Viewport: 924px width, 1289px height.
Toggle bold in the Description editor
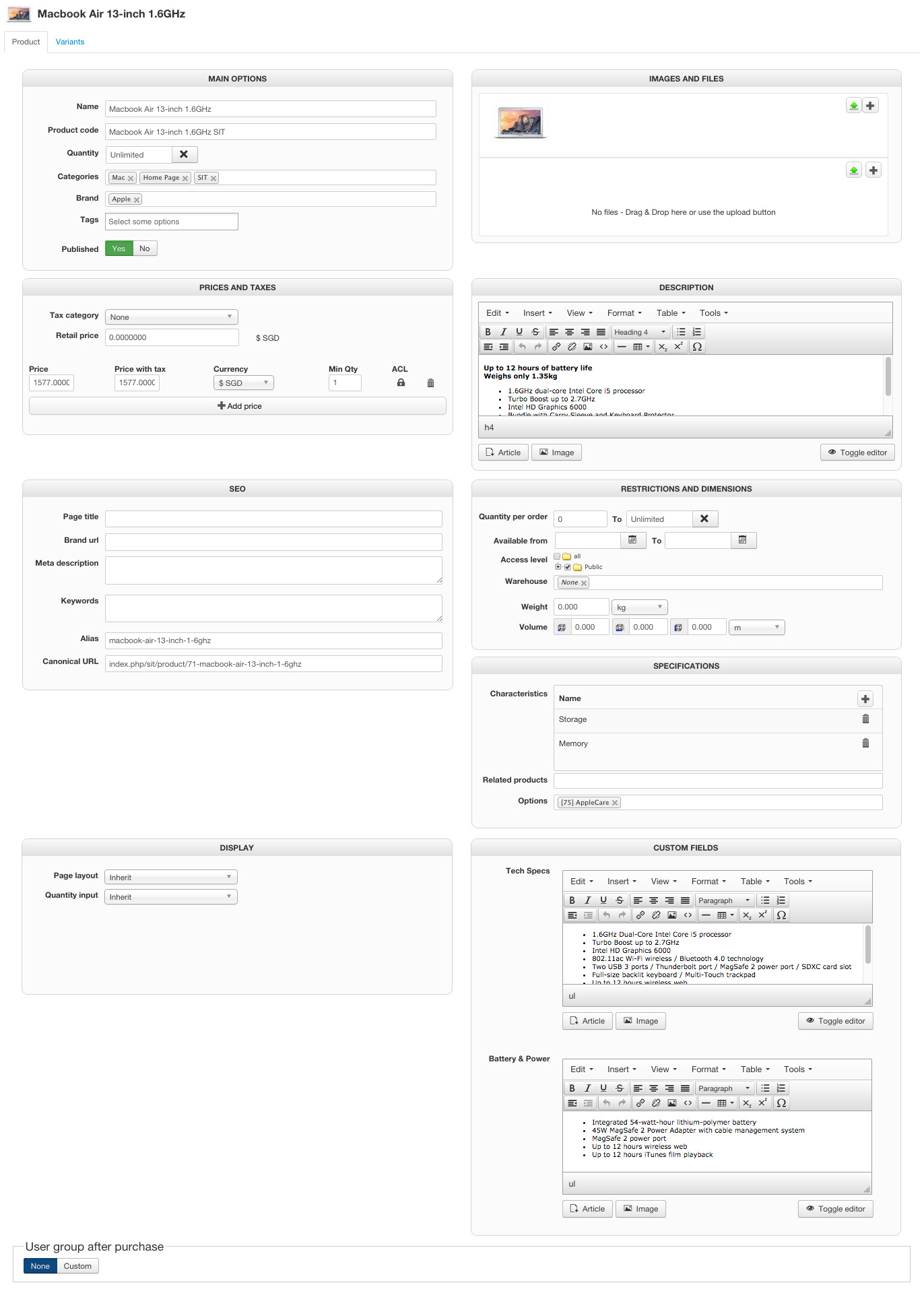pos(488,332)
